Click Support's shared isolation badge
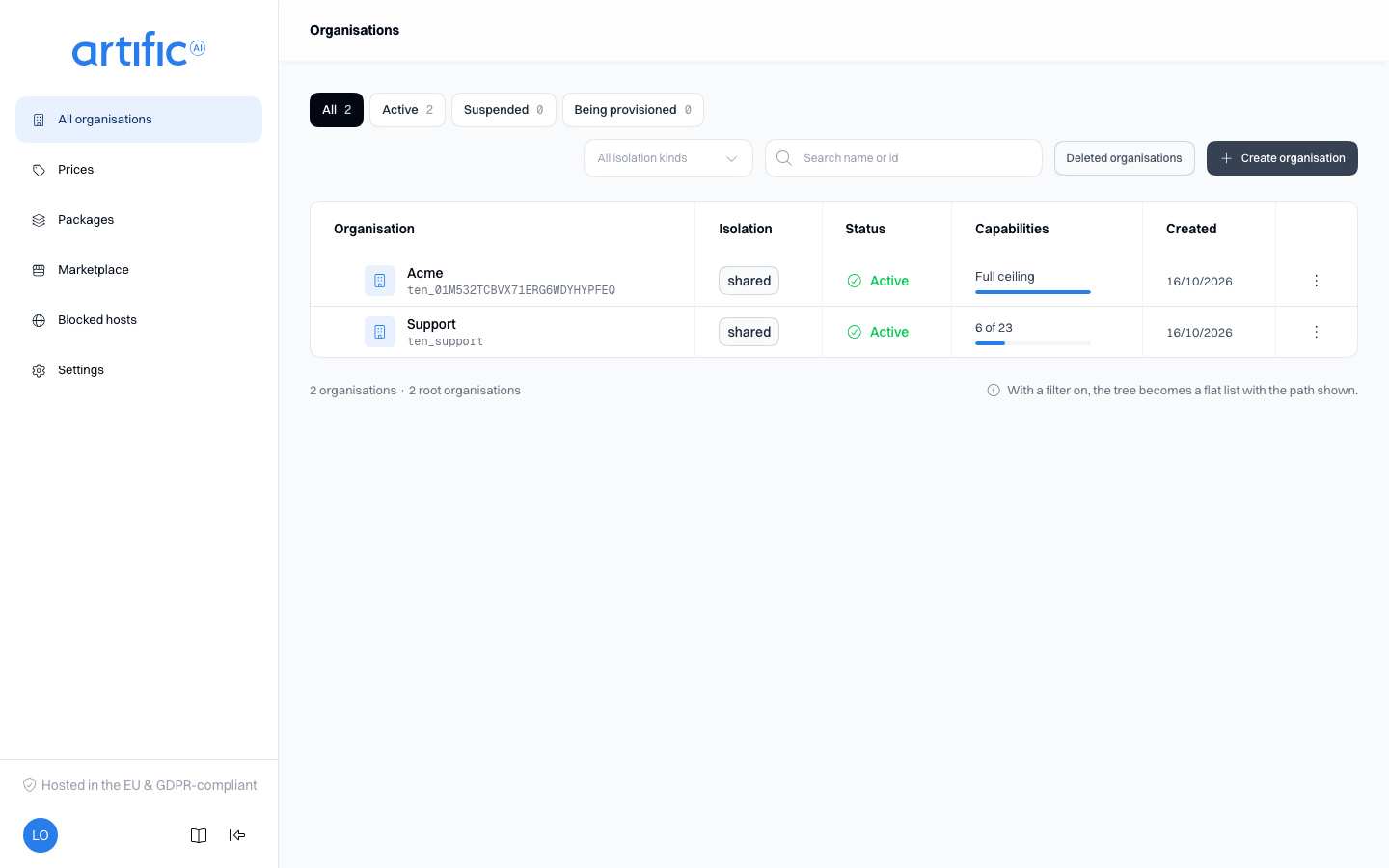Image resolution: width=1389 pixels, height=868 pixels. coord(749,332)
